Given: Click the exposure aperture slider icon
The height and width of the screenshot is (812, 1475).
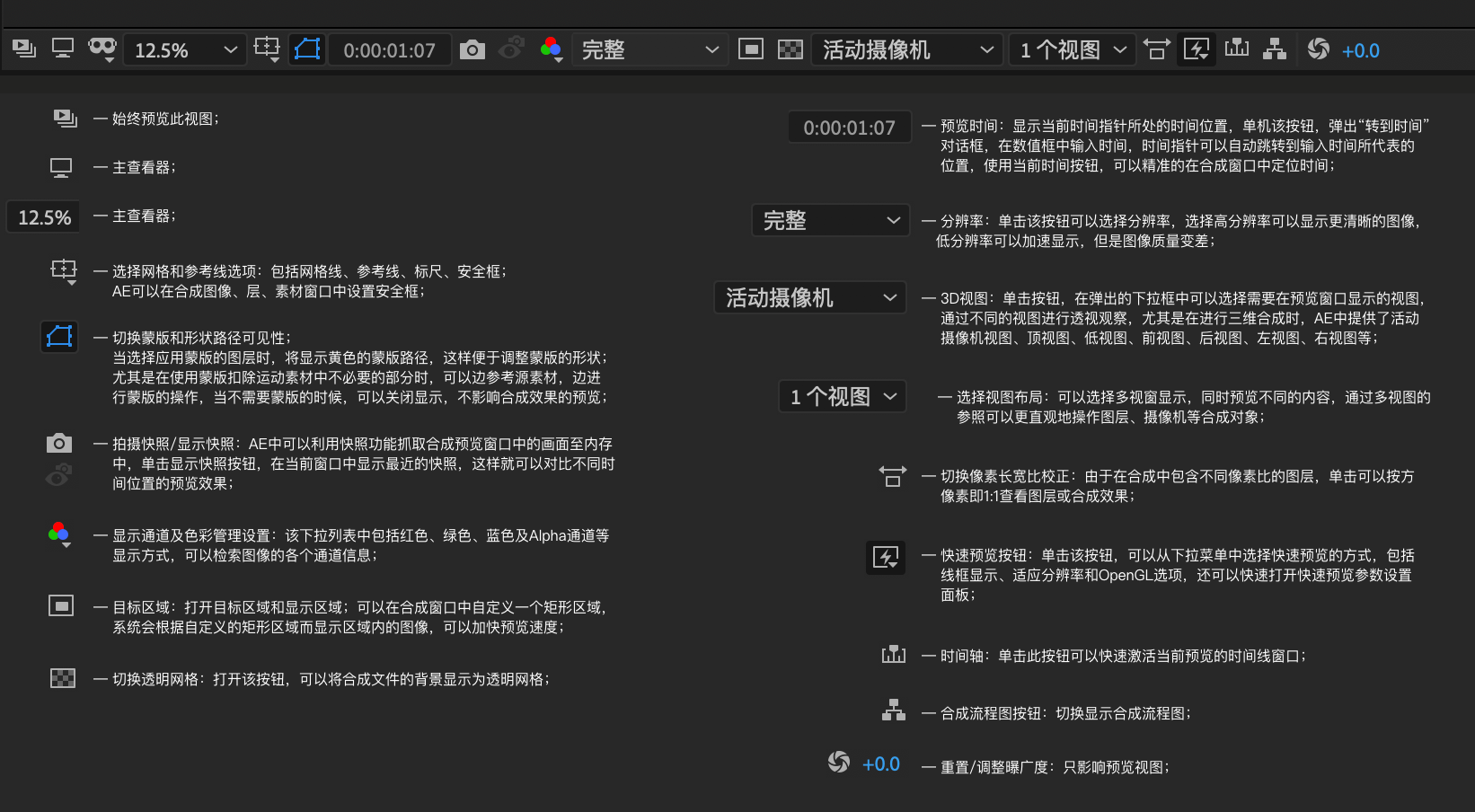Looking at the screenshot, I should pos(1318,50).
